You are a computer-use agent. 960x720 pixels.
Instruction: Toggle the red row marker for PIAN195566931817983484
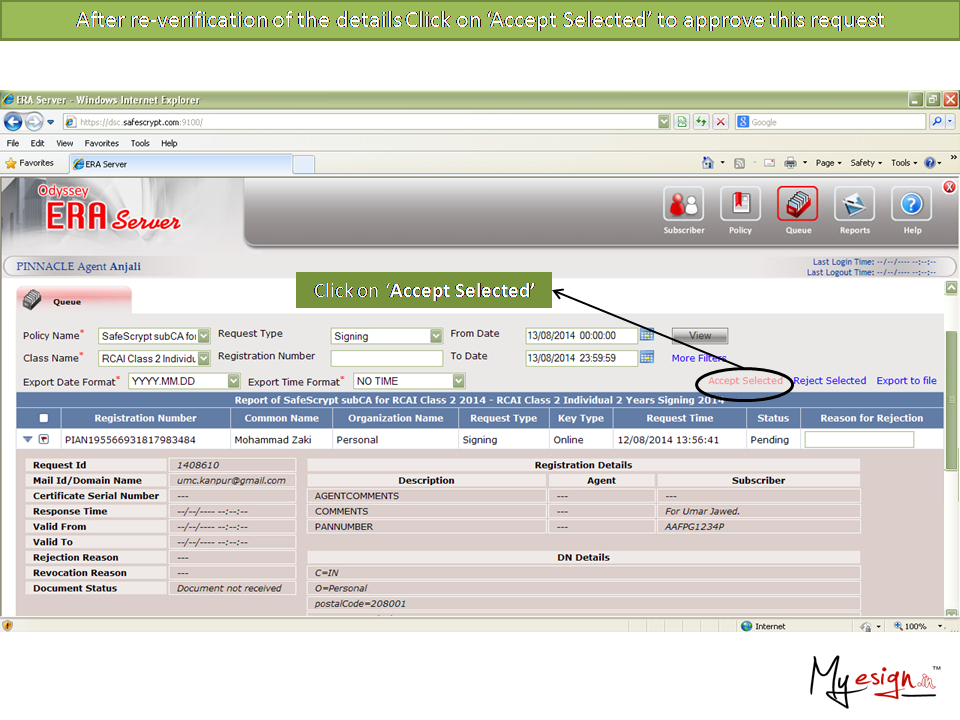tap(43, 439)
